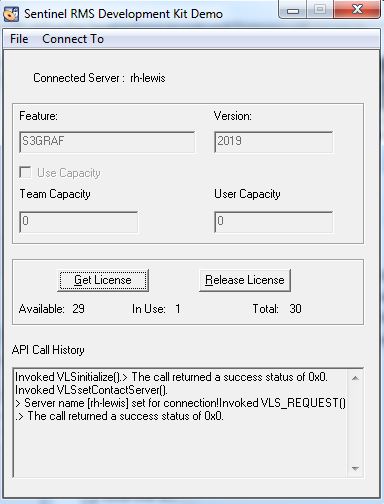This screenshot has width=384, height=504.
Task: Click inside the API Call History log box
Action: 180,423
